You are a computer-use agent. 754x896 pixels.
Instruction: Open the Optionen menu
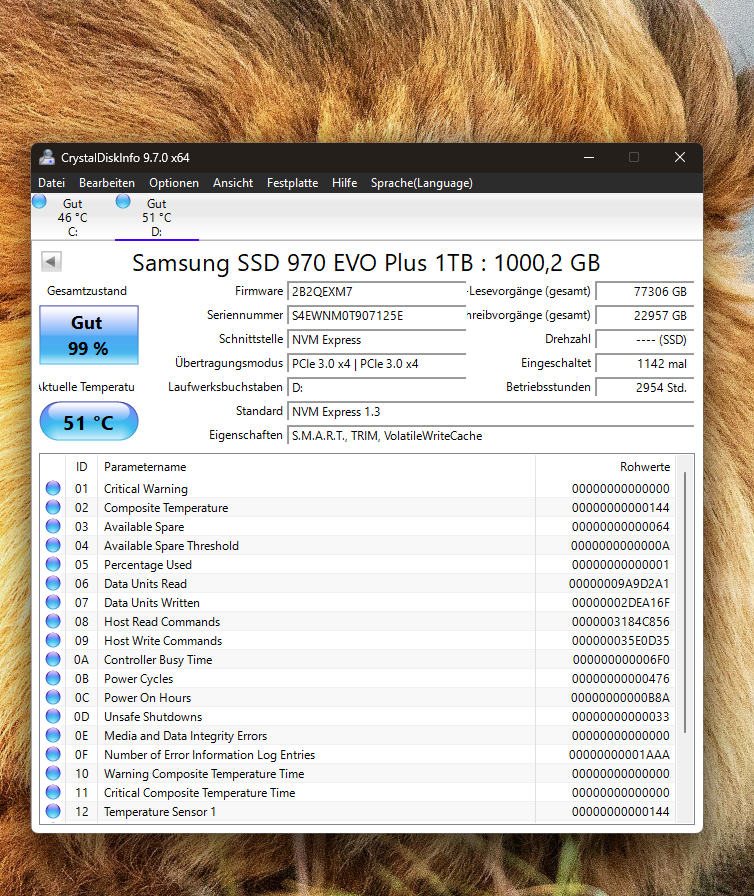[x=174, y=183]
